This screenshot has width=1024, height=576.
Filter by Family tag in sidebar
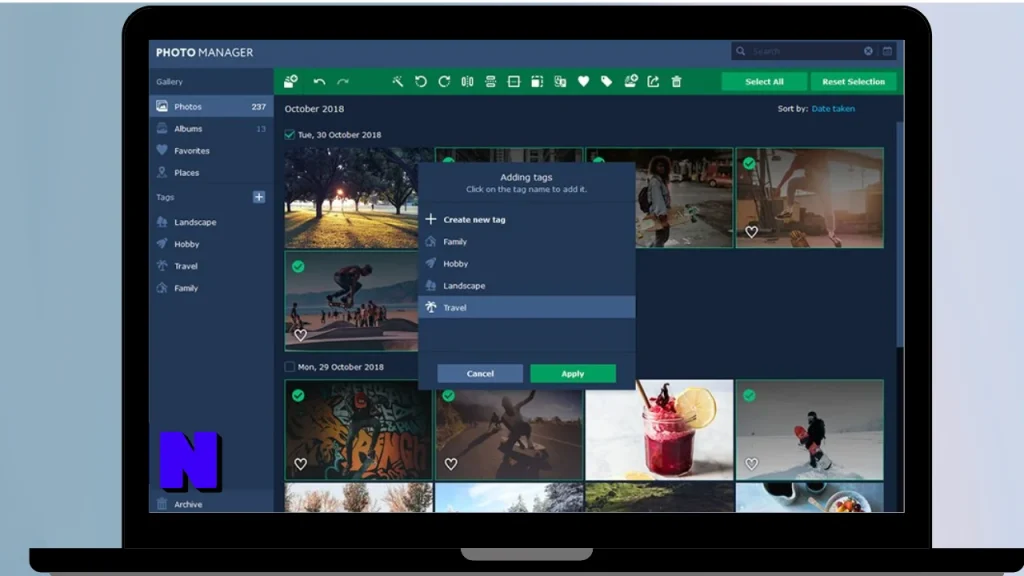211,288
